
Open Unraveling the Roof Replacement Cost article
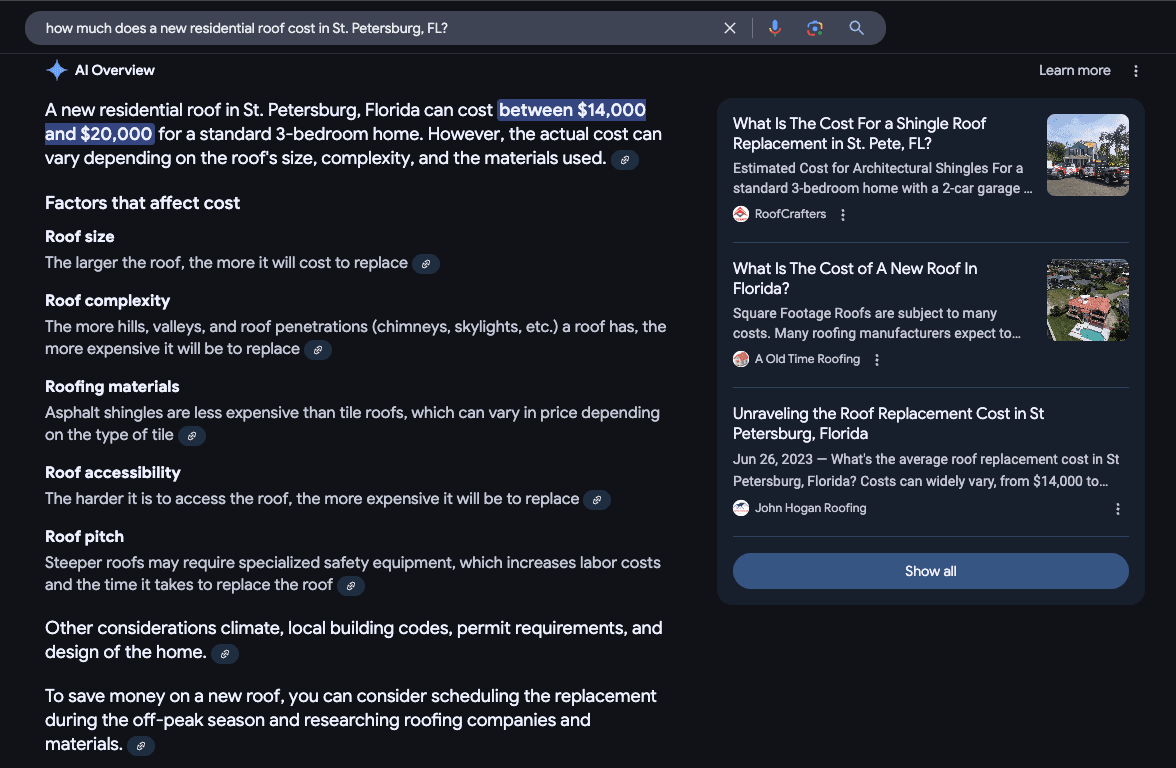[x=888, y=424]
